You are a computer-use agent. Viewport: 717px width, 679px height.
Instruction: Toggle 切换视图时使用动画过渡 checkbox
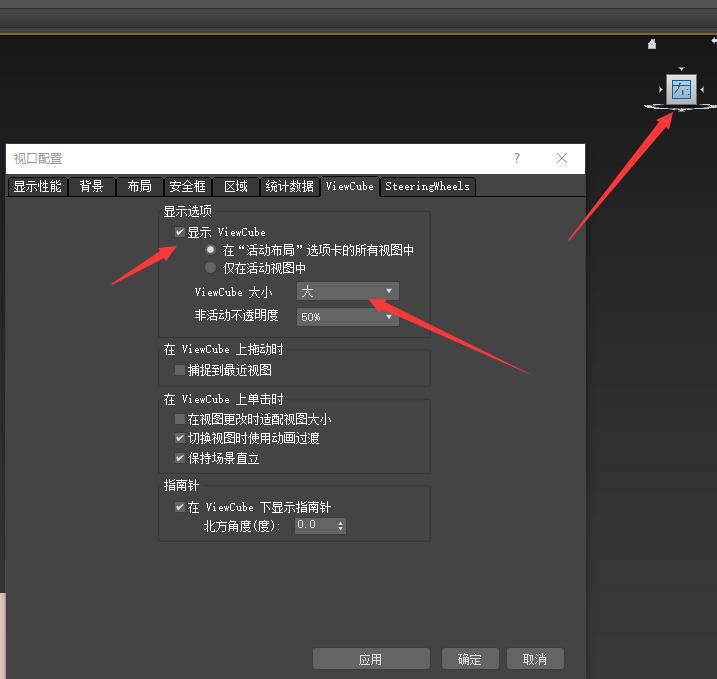pyautogui.click(x=180, y=438)
